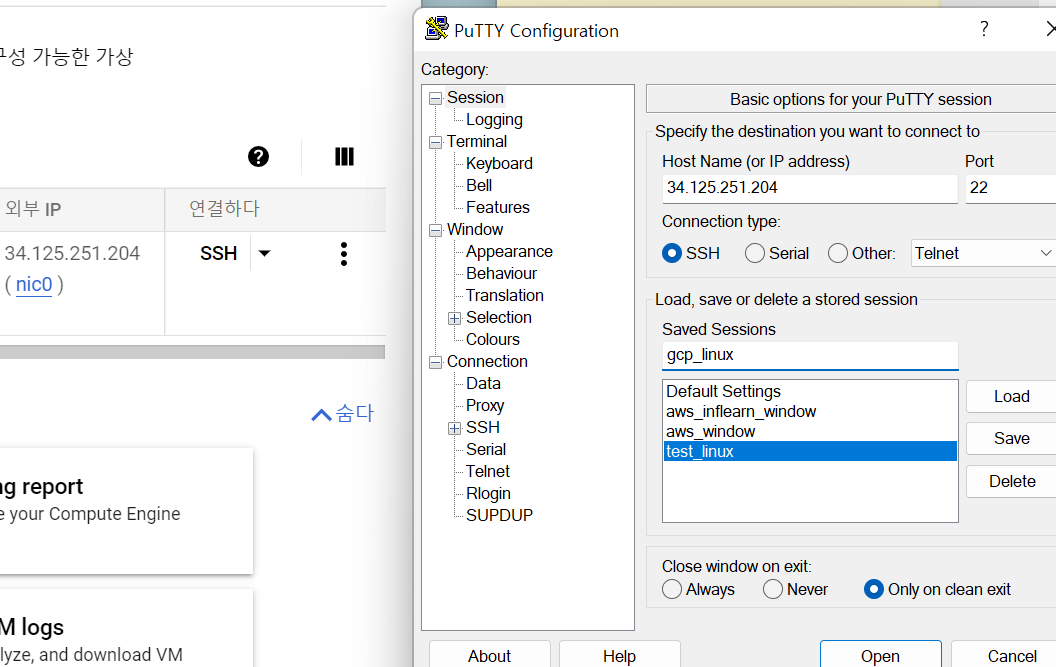
Task: Click the help question mark in PuTTY title bar
Action: (984, 29)
